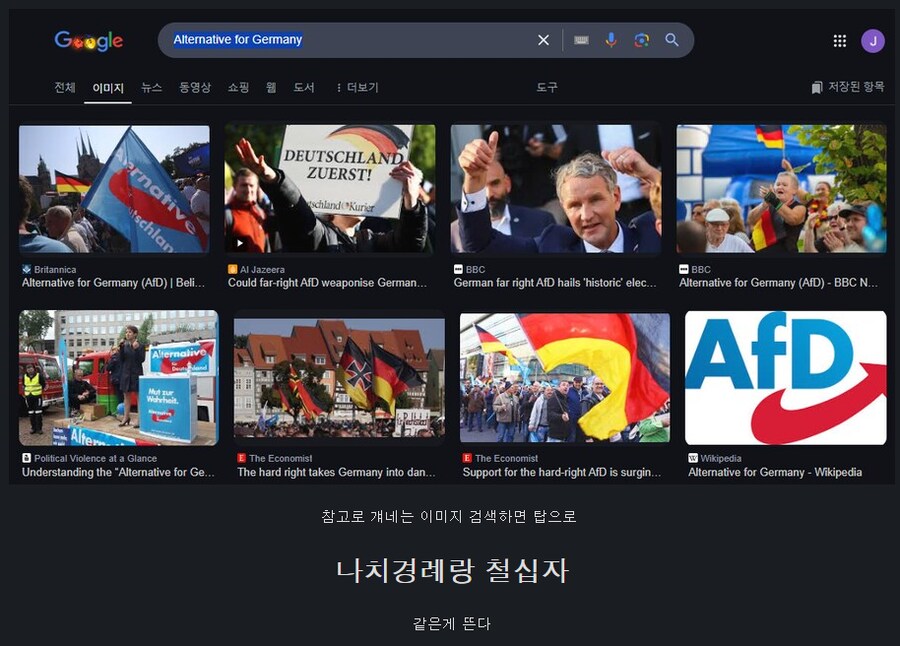This screenshot has width=900, height=646.
Task: Open the on-screen keyboard input tool
Action: tap(581, 40)
